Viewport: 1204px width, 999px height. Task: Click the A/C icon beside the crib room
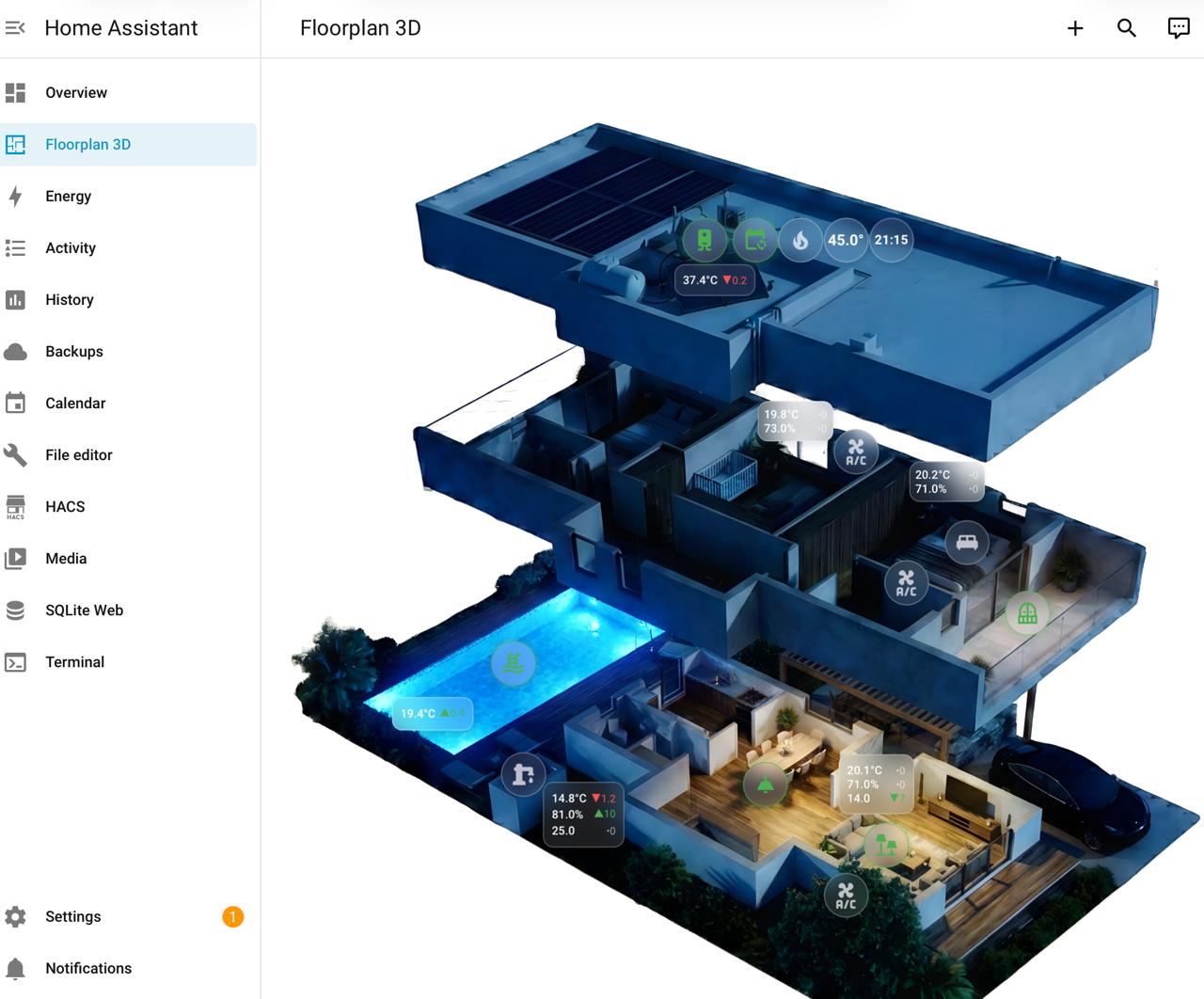click(856, 452)
